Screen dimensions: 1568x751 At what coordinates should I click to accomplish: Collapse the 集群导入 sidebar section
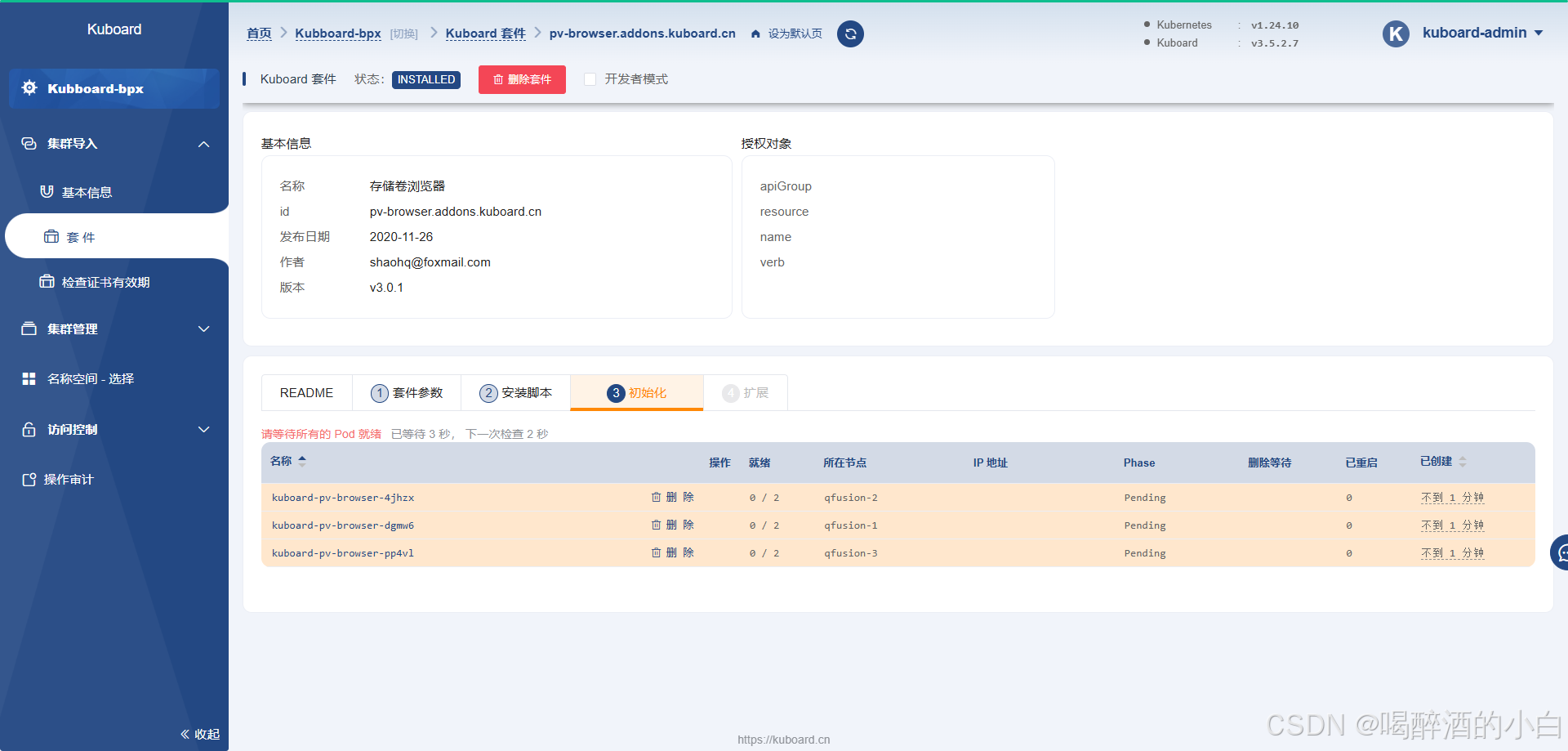[x=203, y=144]
